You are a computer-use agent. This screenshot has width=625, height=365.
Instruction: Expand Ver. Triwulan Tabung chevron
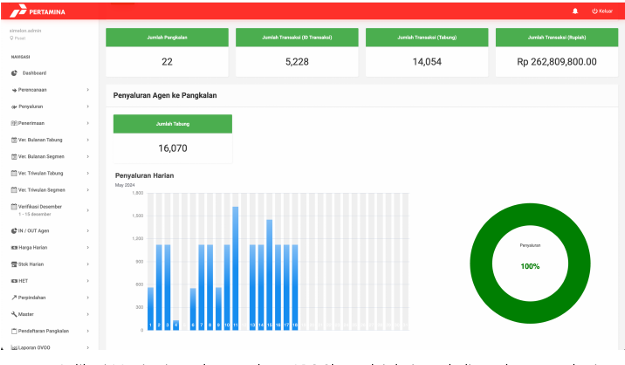click(x=88, y=173)
